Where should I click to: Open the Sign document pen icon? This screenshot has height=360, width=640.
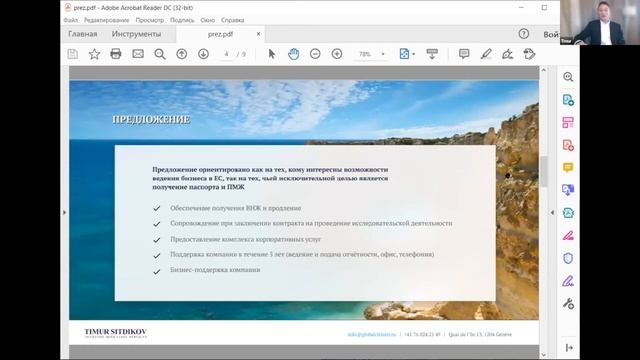[x=507, y=54]
